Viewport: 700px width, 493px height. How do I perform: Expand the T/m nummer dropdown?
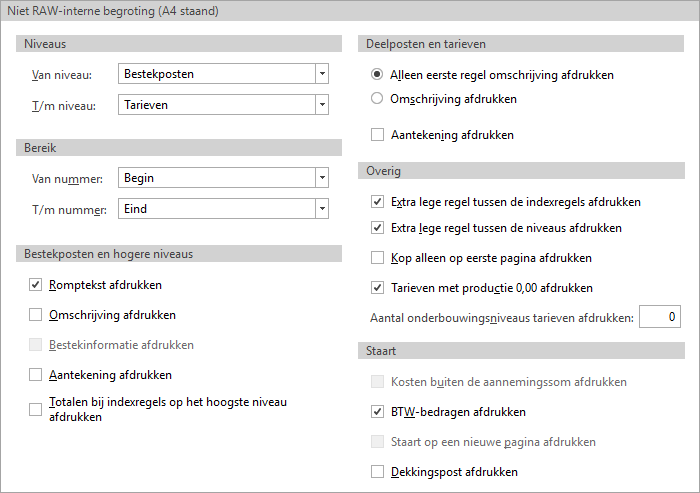(x=321, y=208)
